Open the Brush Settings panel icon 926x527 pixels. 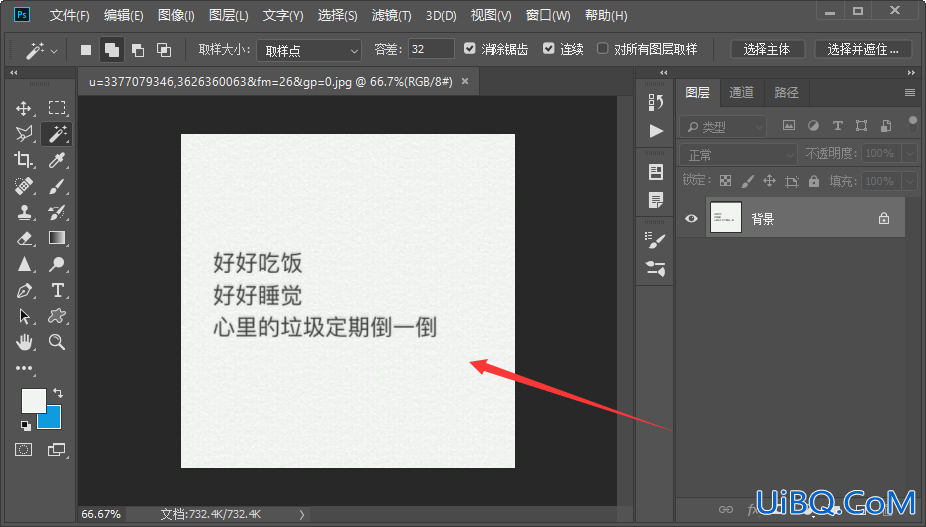(x=656, y=240)
